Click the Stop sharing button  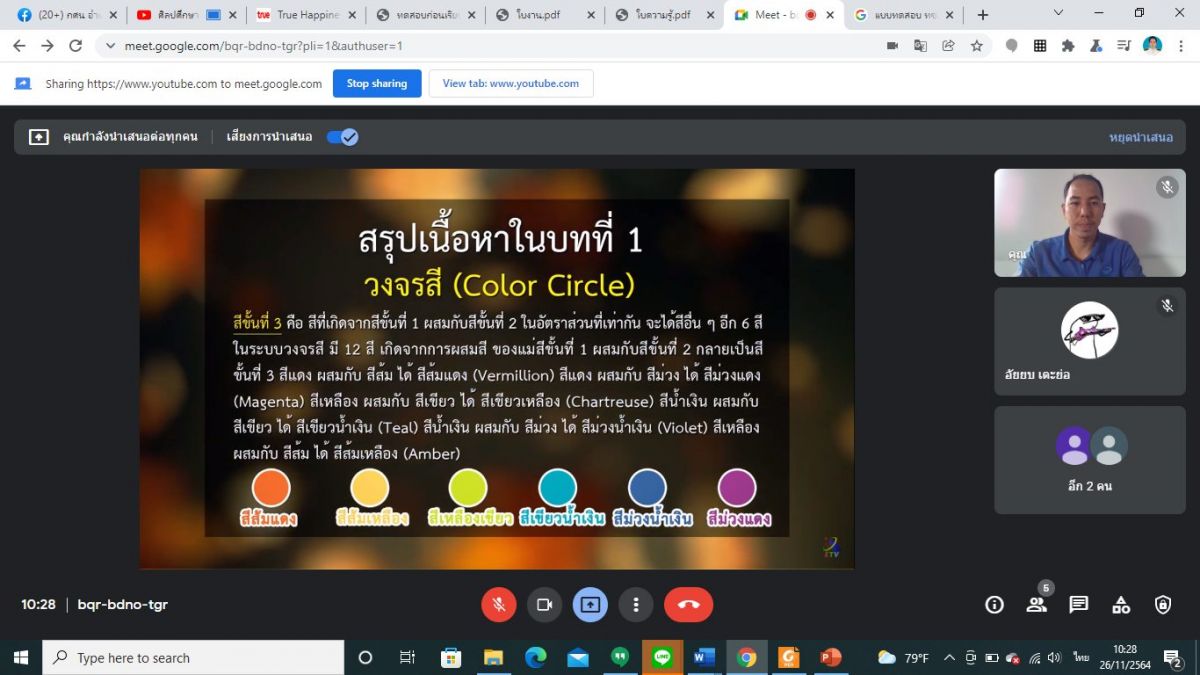pos(376,84)
